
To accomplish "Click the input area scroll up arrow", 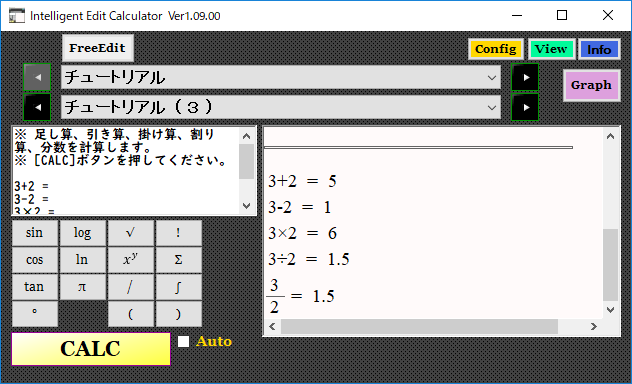I will 247,136.
